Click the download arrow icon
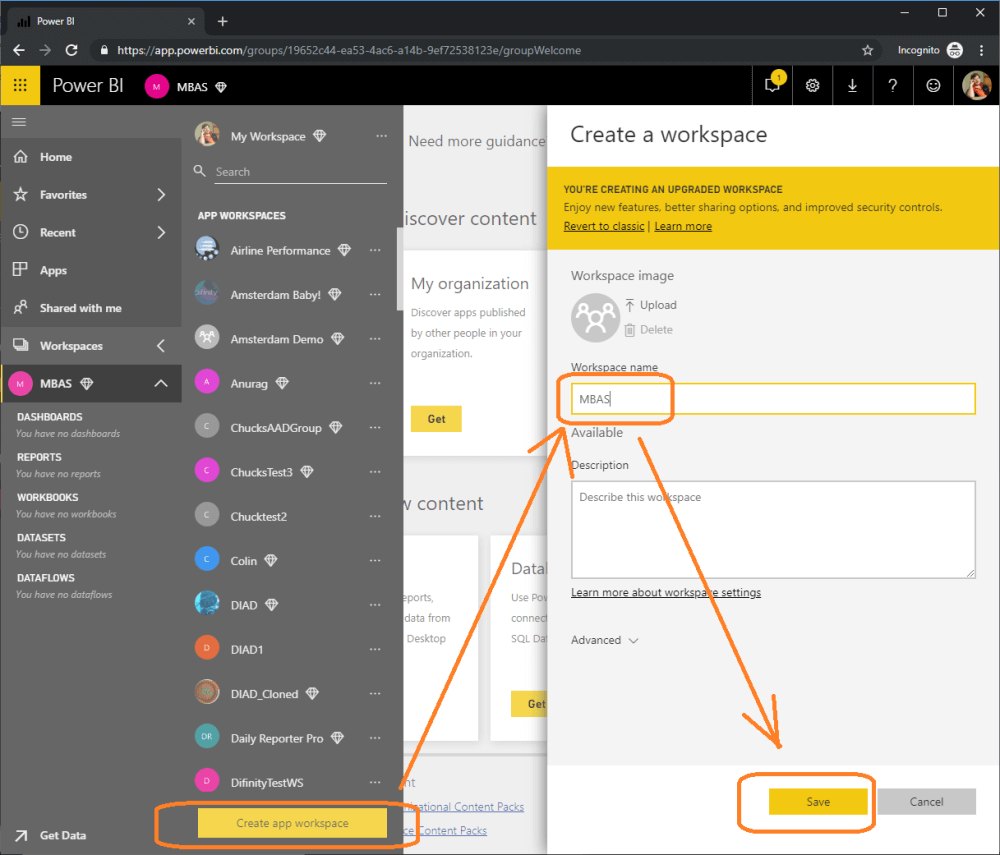Image resolution: width=1000 pixels, height=855 pixels. [x=853, y=86]
